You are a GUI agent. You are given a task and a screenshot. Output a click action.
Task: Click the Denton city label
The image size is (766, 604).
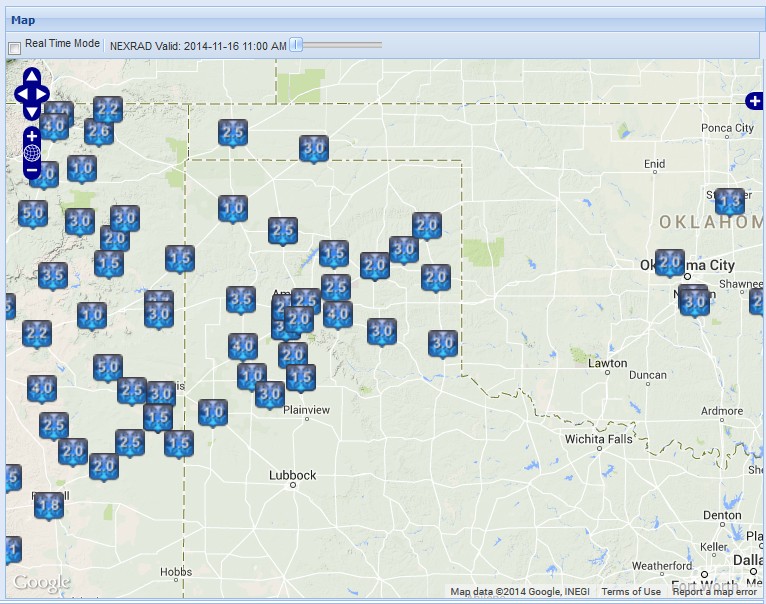[x=722, y=515]
